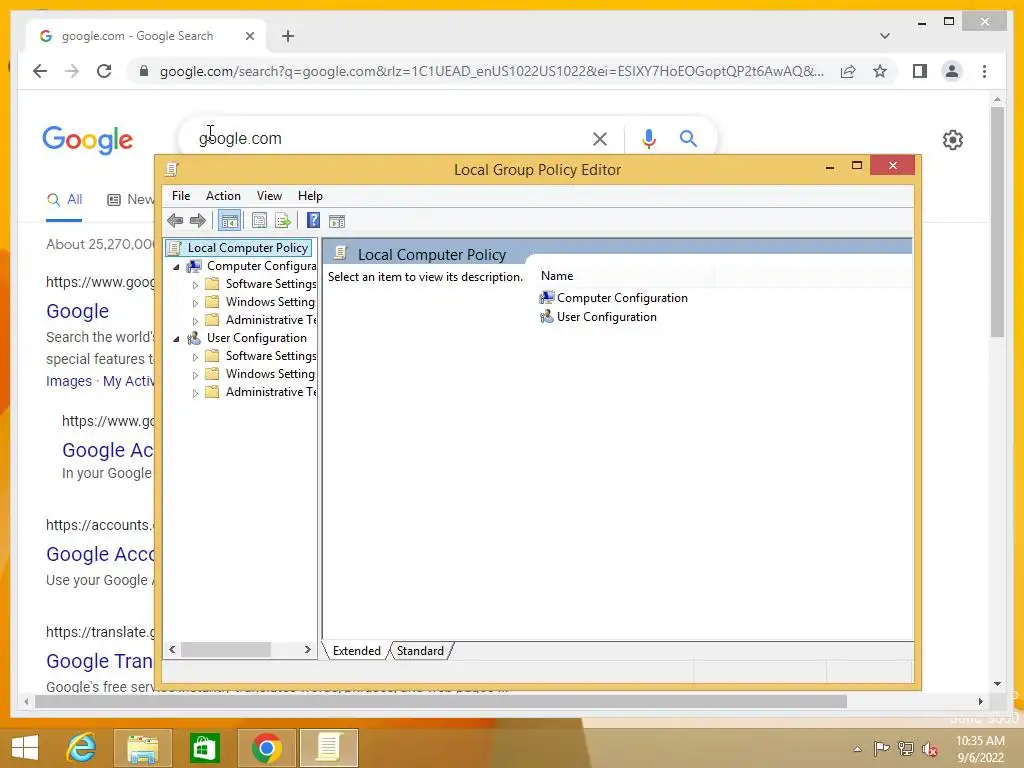The width and height of the screenshot is (1024, 768).
Task: Click Chrome's forward navigation arrow
Action: point(72,71)
